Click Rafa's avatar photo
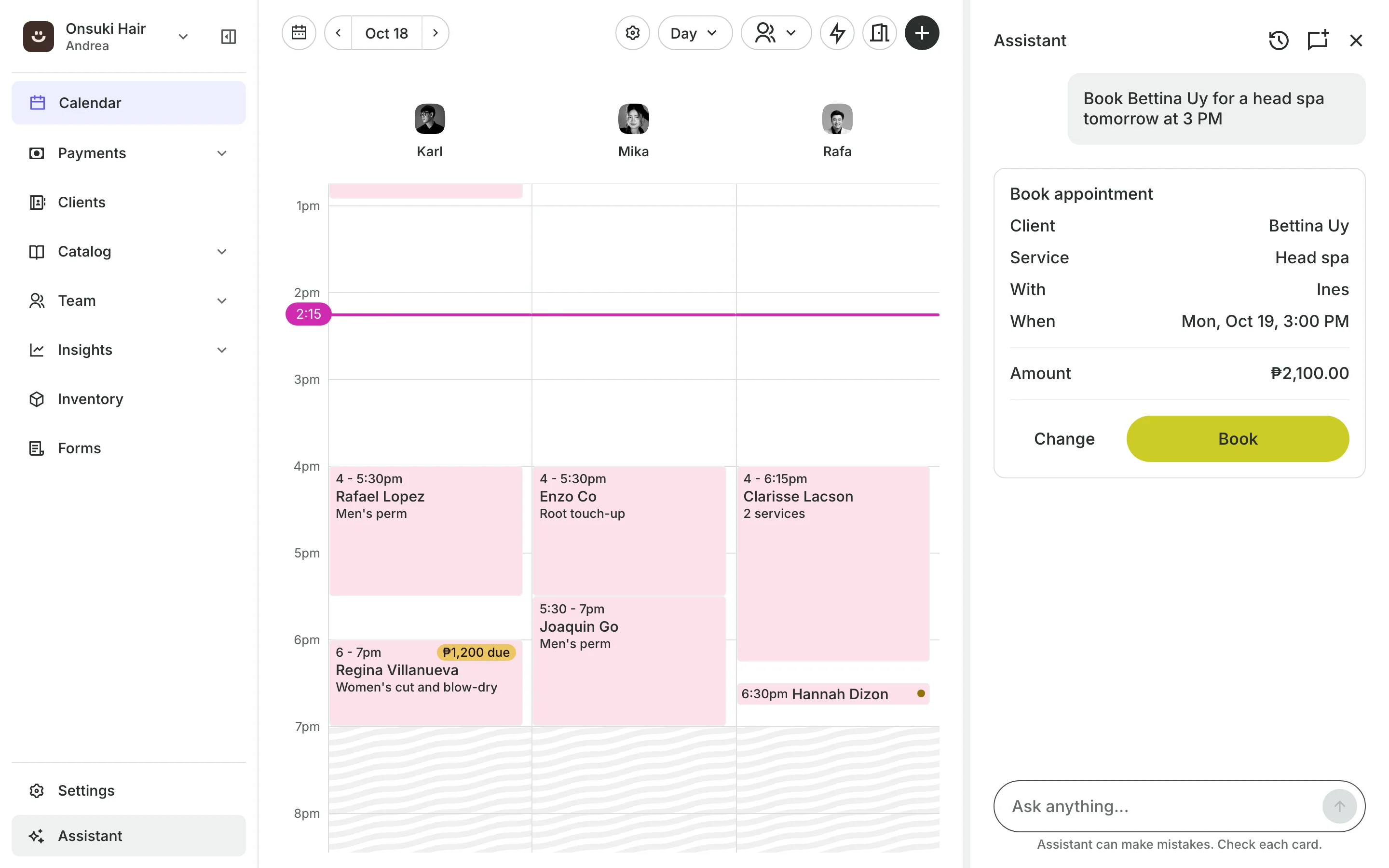The height and width of the screenshot is (868, 1389). 837,119
